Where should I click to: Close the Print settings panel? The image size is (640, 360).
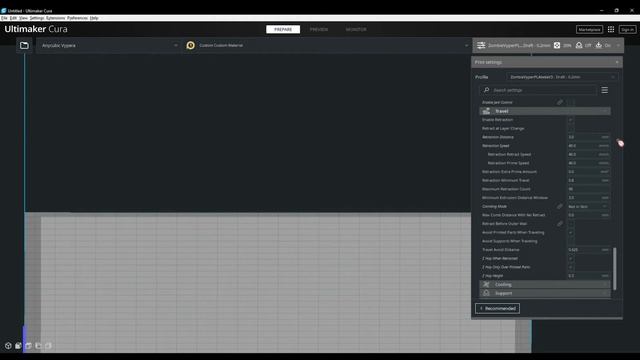point(617,62)
